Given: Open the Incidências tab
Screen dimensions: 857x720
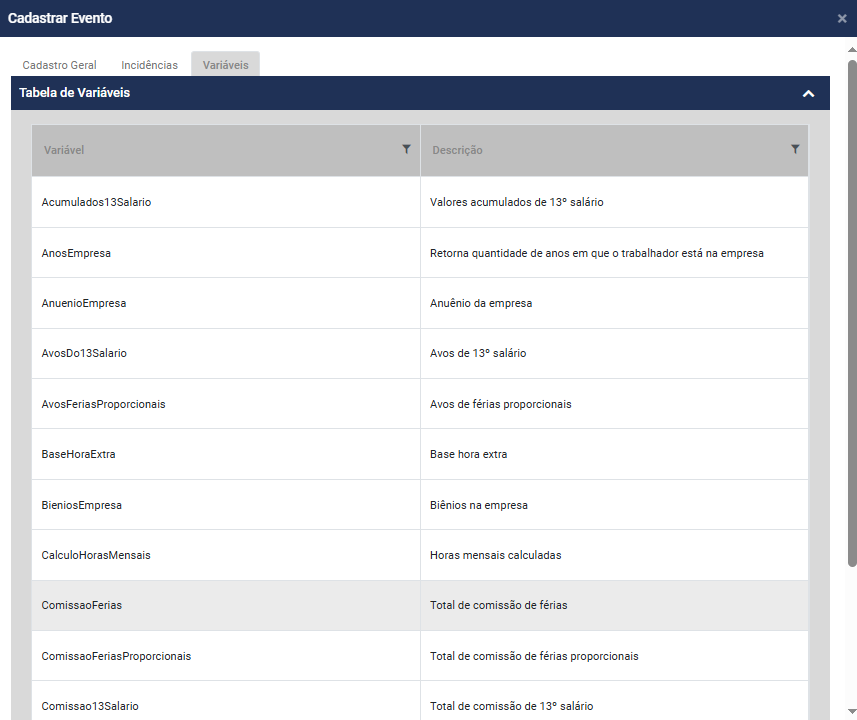Looking at the screenshot, I should click(x=149, y=65).
